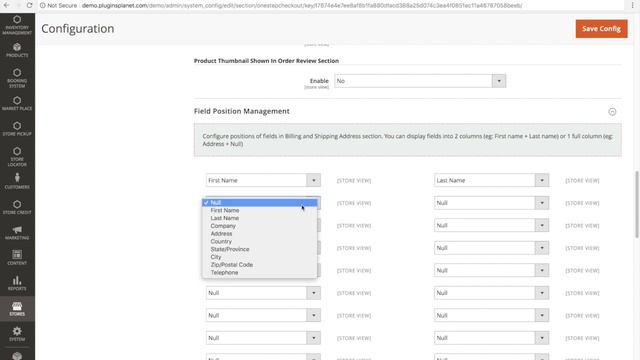Open right-column Null dropdown in eighth row

[491, 338]
